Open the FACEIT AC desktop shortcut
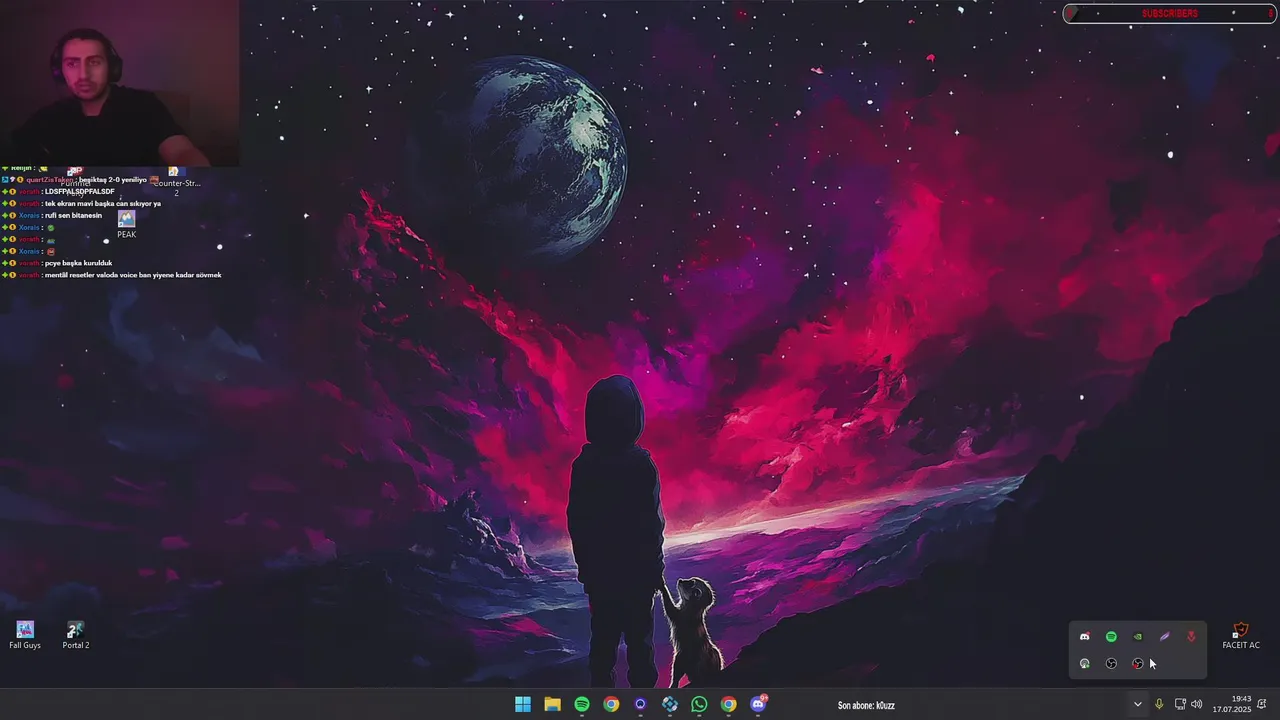Viewport: 1280px width, 720px height. click(x=1241, y=636)
